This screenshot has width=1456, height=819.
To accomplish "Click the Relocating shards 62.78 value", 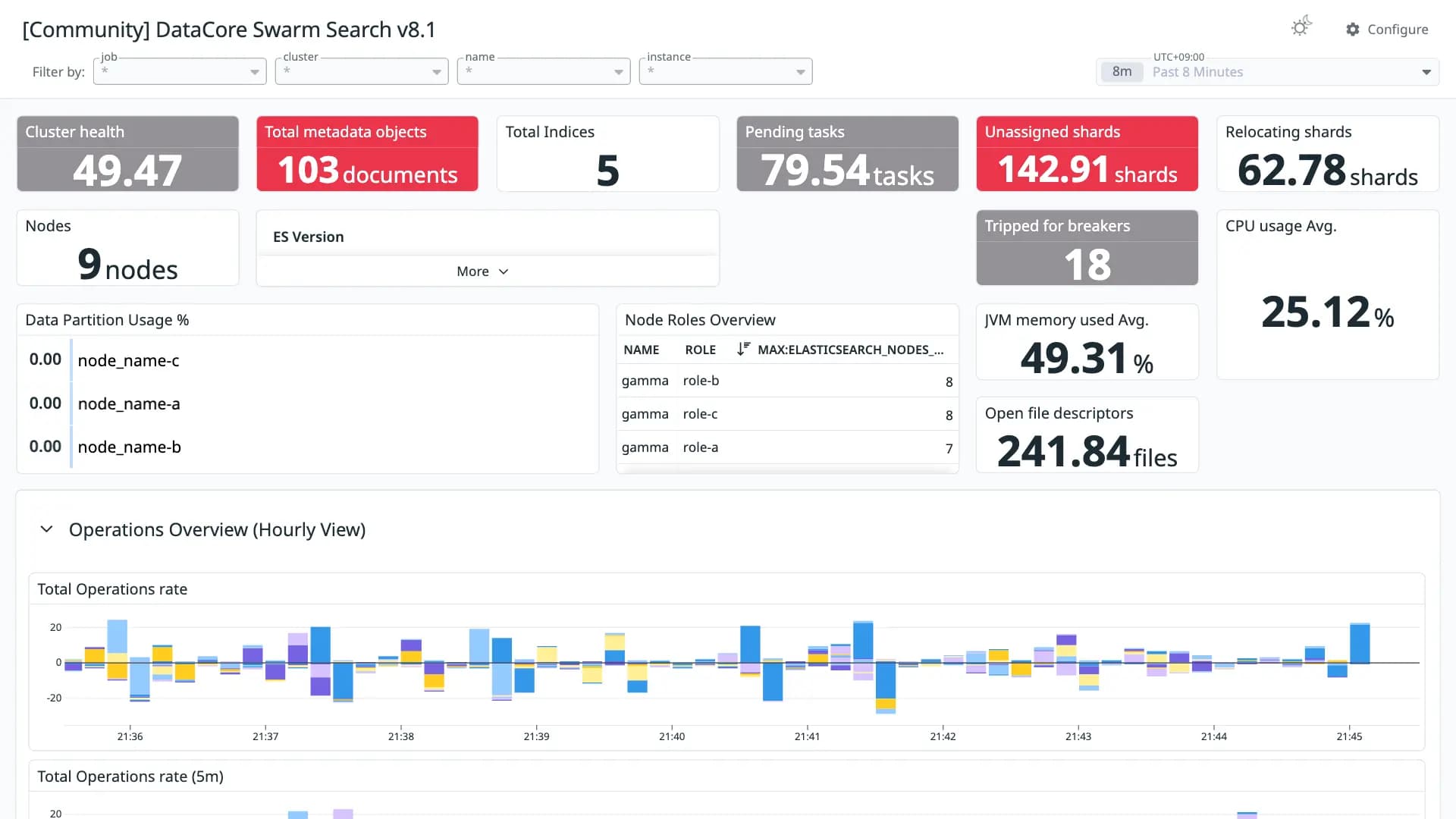I will [1327, 170].
